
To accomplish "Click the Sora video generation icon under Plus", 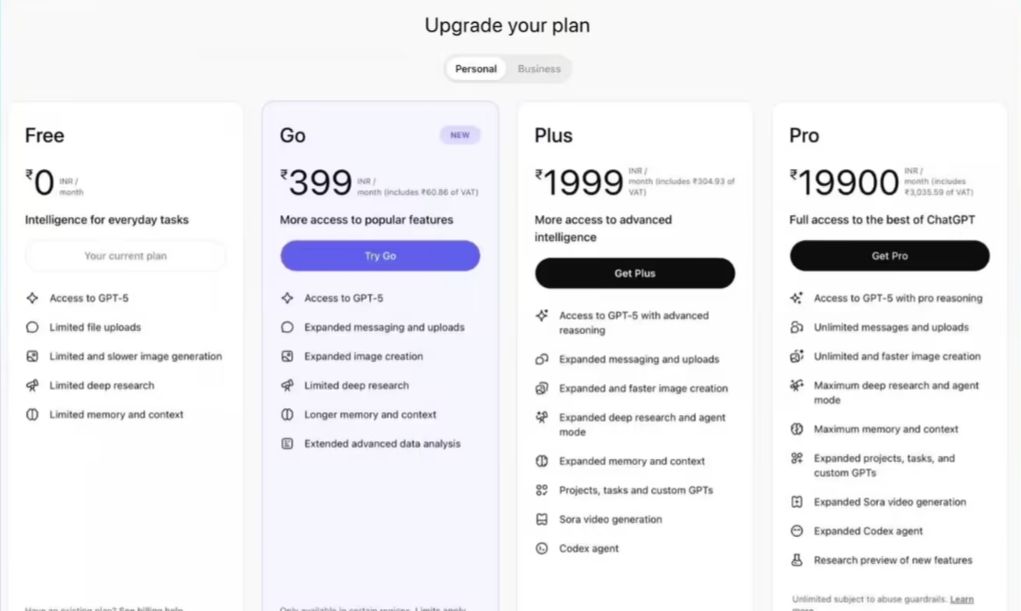I will 542,519.
